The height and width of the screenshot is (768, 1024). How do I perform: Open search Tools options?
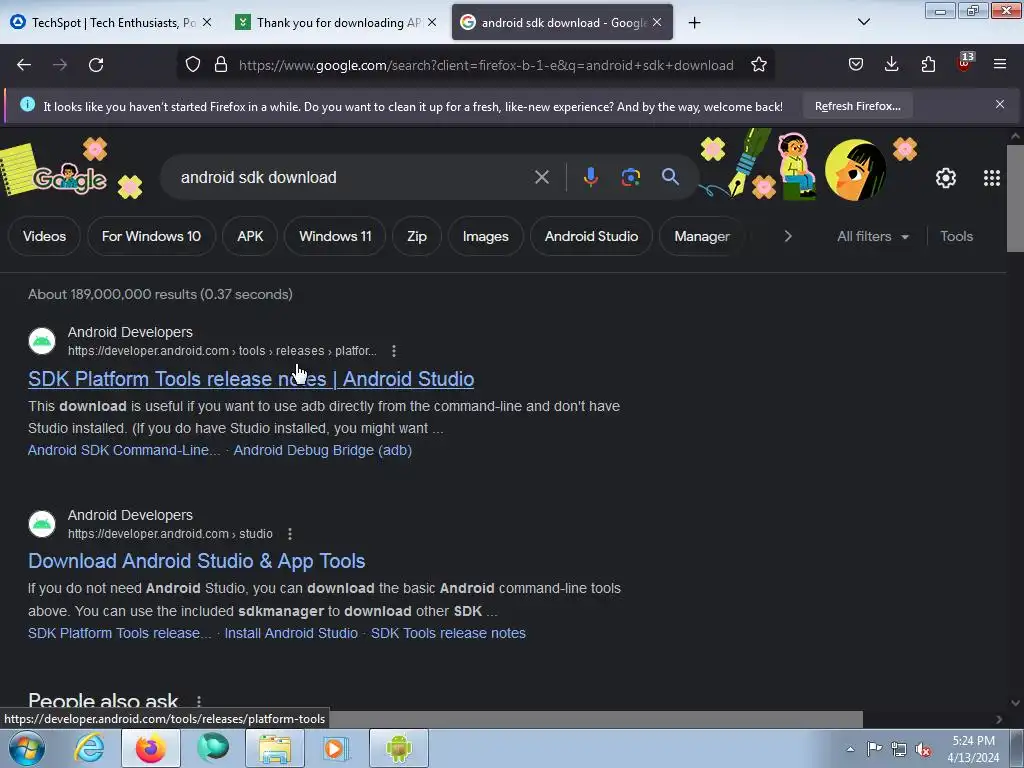(x=956, y=236)
